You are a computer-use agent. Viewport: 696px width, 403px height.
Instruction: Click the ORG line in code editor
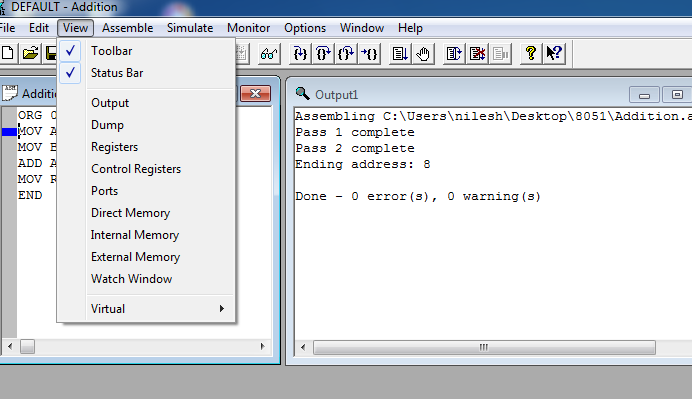(x=37, y=115)
